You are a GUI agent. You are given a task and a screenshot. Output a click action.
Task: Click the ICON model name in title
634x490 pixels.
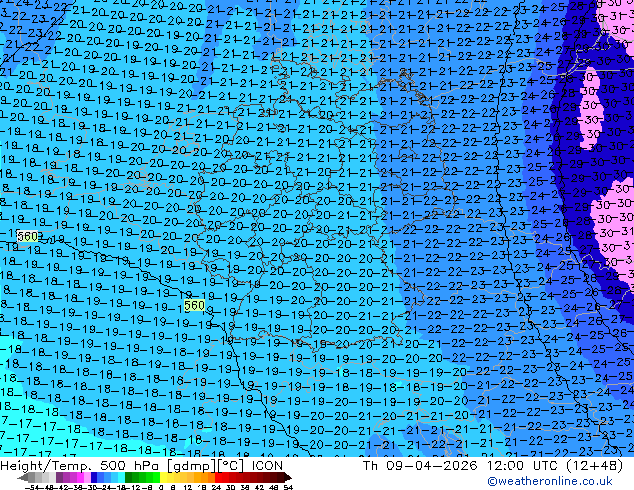click(267, 466)
